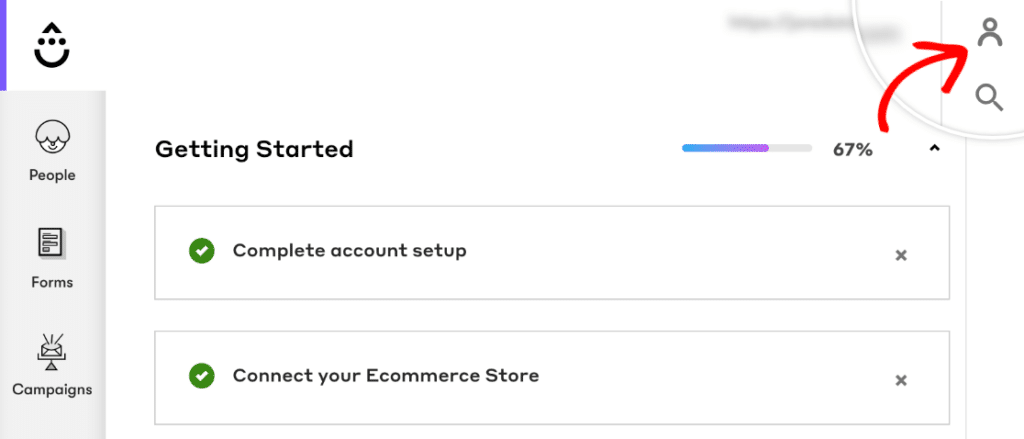Click the Getting Started progress bar

coord(746,149)
